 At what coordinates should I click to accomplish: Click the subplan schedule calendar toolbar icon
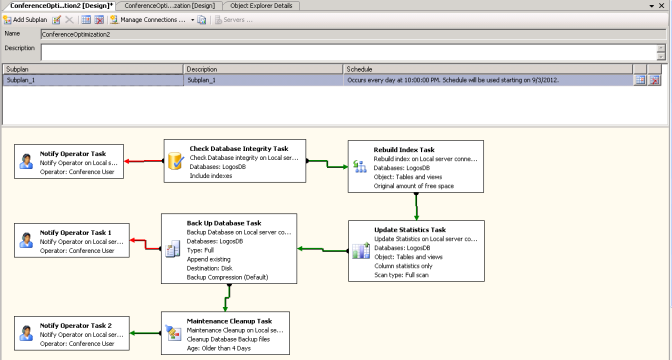tap(86, 20)
